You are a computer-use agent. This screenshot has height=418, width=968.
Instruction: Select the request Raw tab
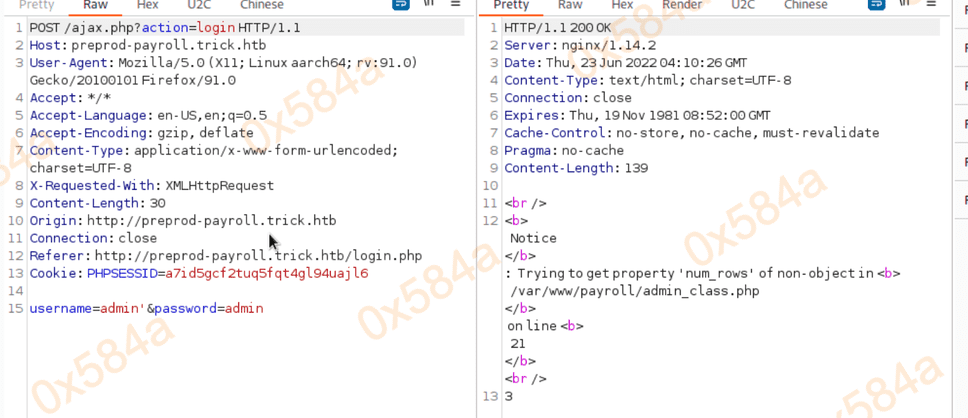tap(95, 5)
